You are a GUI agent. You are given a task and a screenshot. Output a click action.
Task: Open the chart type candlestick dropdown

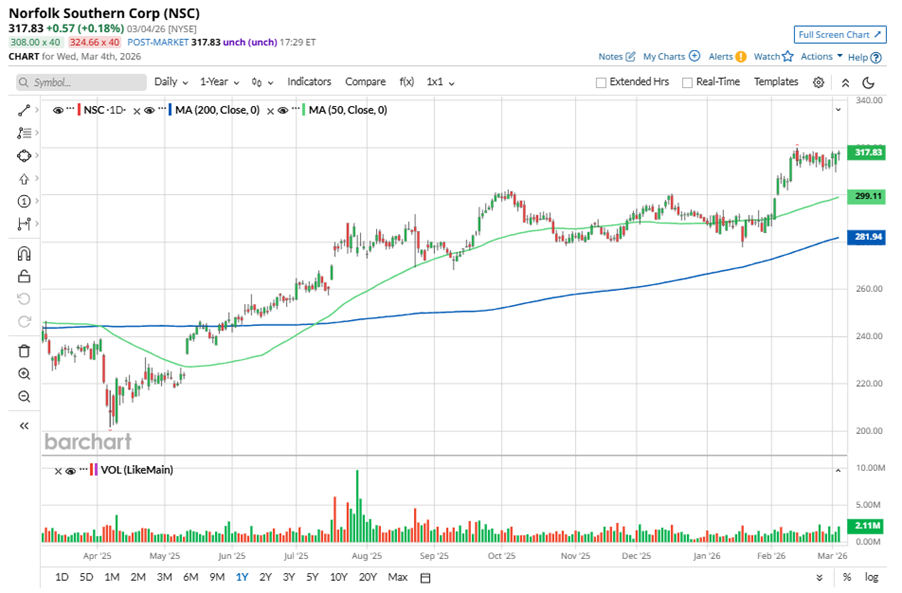tap(262, 83)
